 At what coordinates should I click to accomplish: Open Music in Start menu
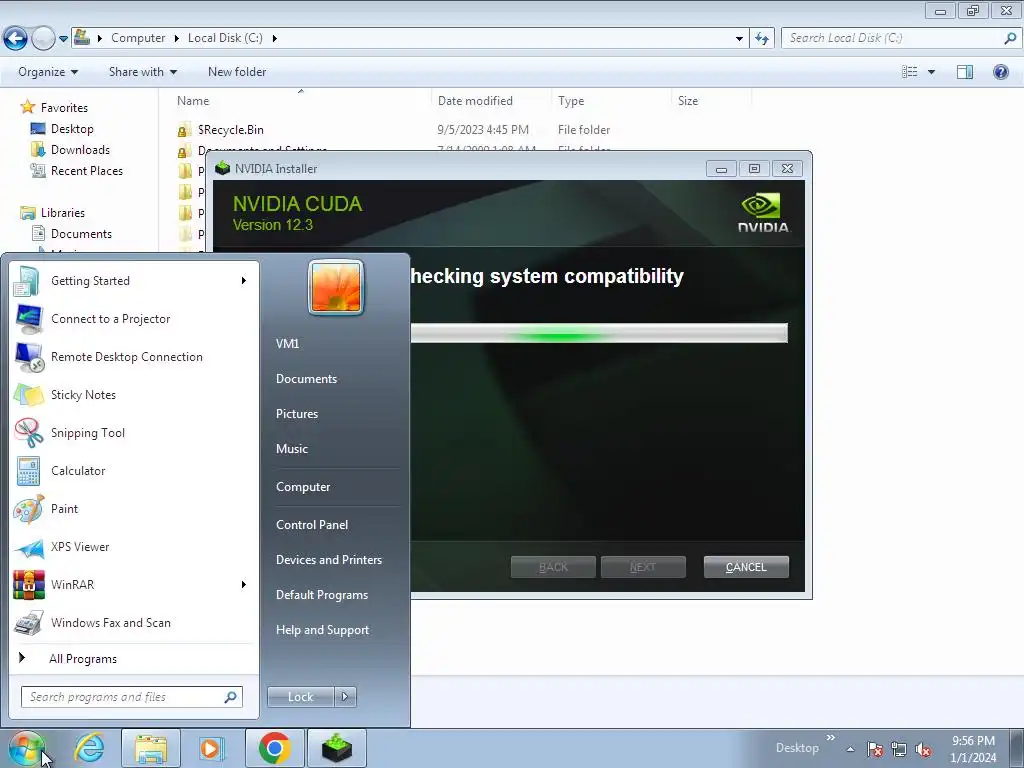(292, 449)
